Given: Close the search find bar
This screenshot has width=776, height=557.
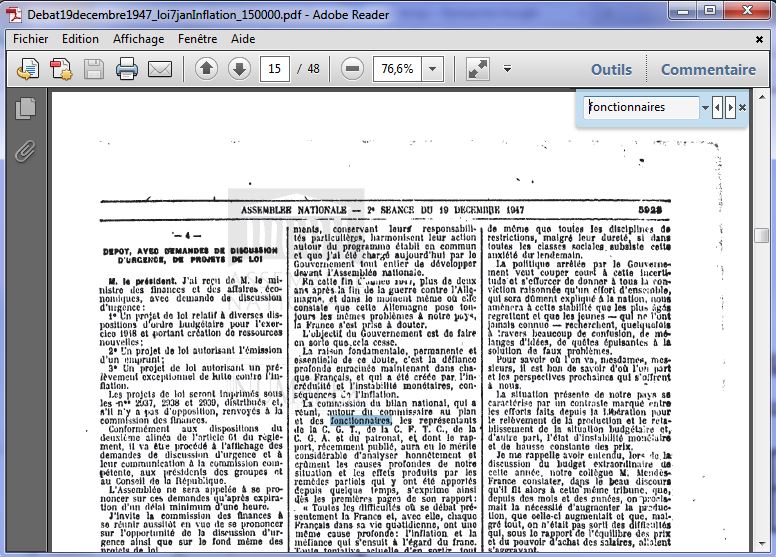Looking at the screenshot, I should pyautogui.click(x=742, y=107).
